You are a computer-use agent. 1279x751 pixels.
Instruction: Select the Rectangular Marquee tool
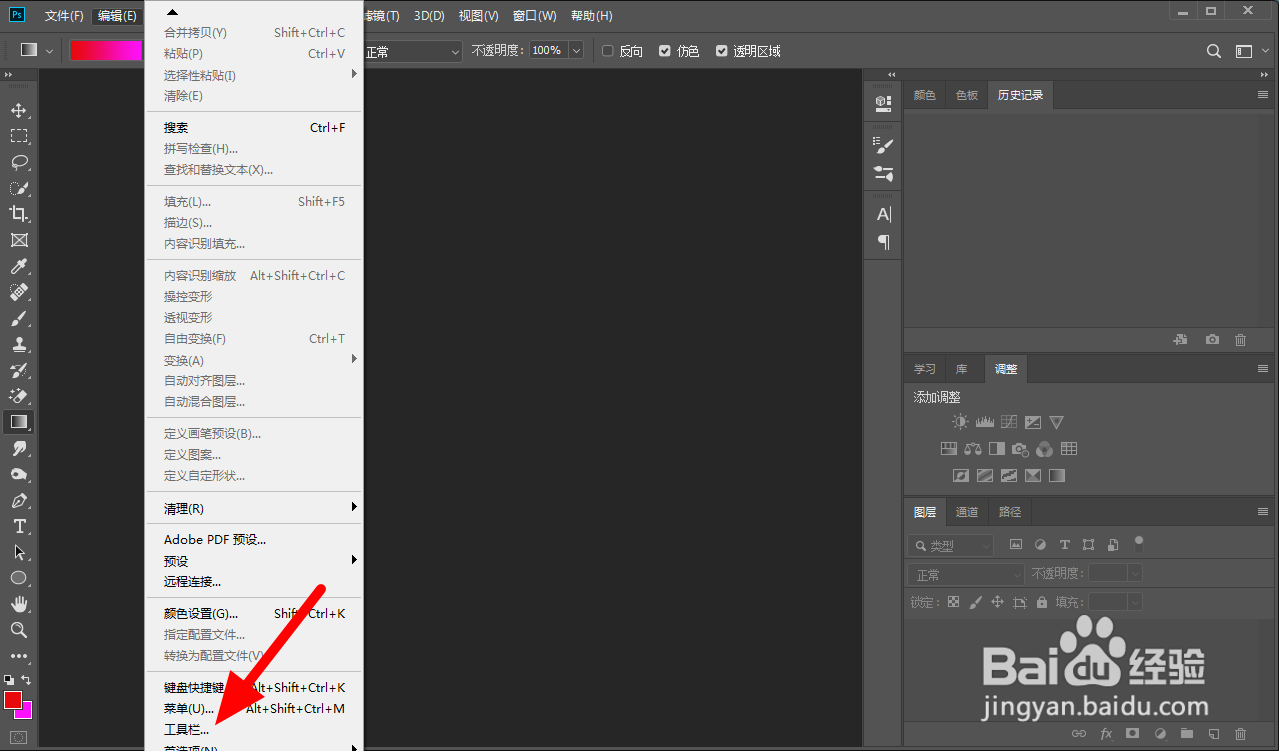(x=19, y=136)
